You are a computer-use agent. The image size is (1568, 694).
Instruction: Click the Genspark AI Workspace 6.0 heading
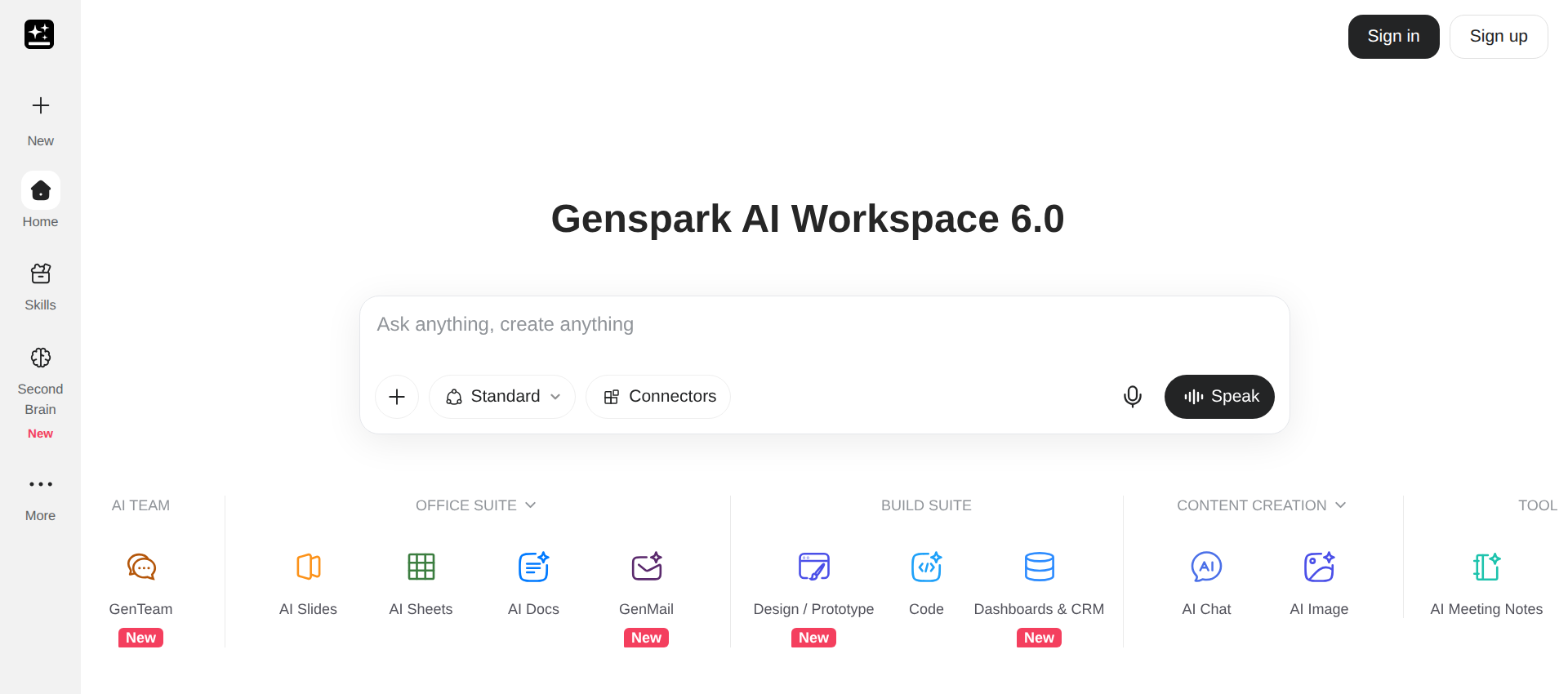pyautogui.click(x=808, y=219)
